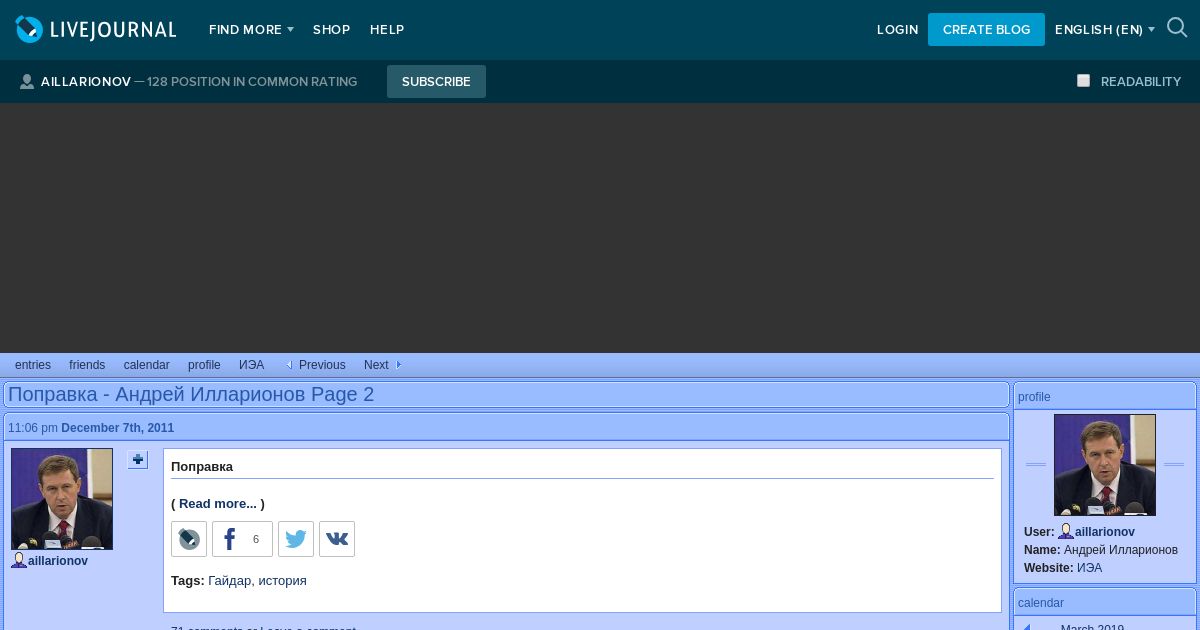Image resolution: width=1200 pixels, height=630 pixels.
Task: Click aillarionov username under post avatar
Action: coord(58,561)
